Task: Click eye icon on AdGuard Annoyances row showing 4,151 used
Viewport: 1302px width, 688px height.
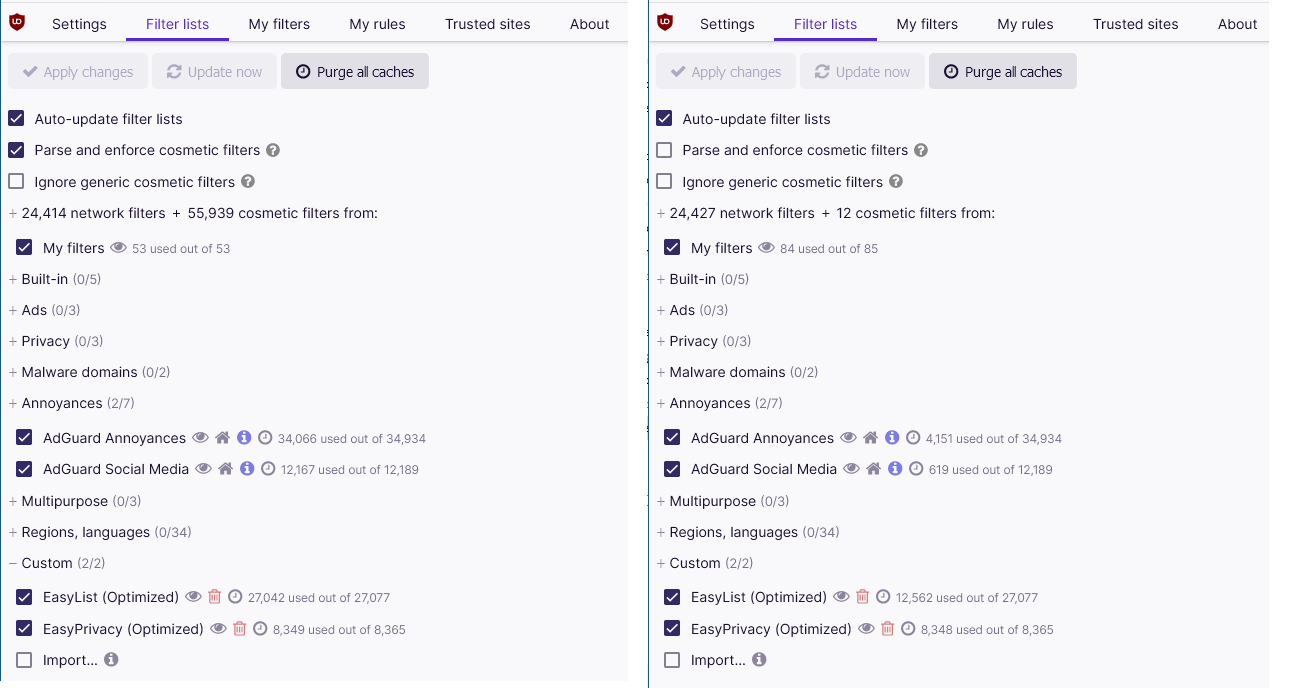Action: 848,438
